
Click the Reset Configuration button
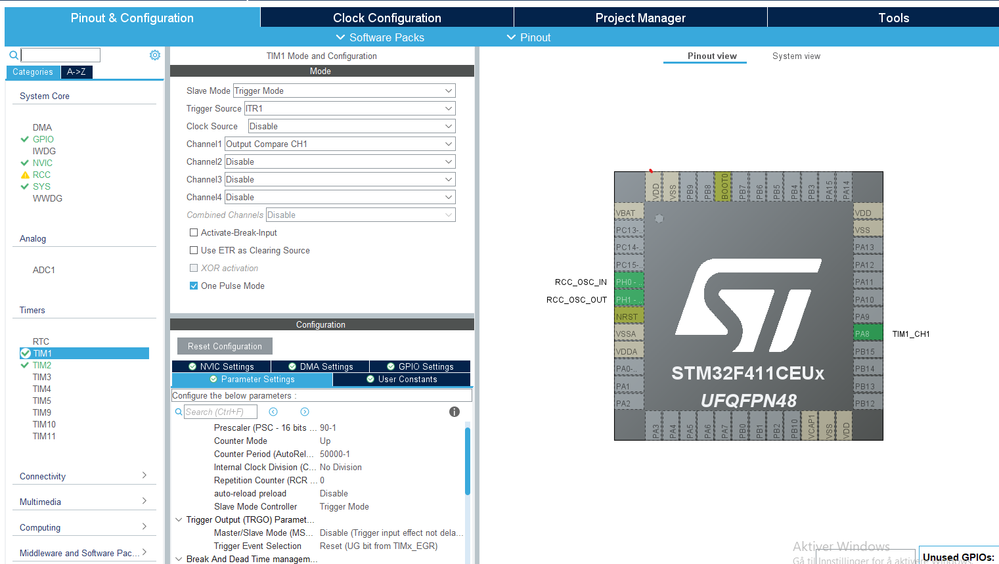225,346
